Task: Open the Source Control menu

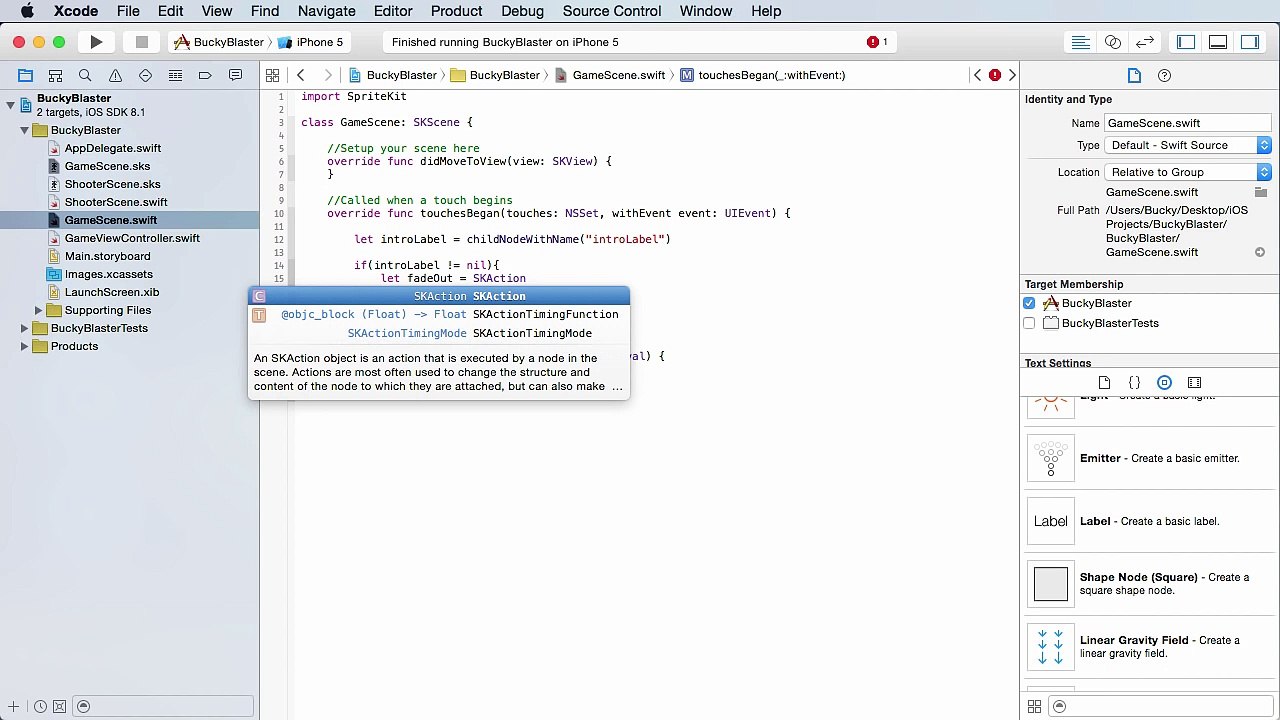Action: click(x=611, y=11)
